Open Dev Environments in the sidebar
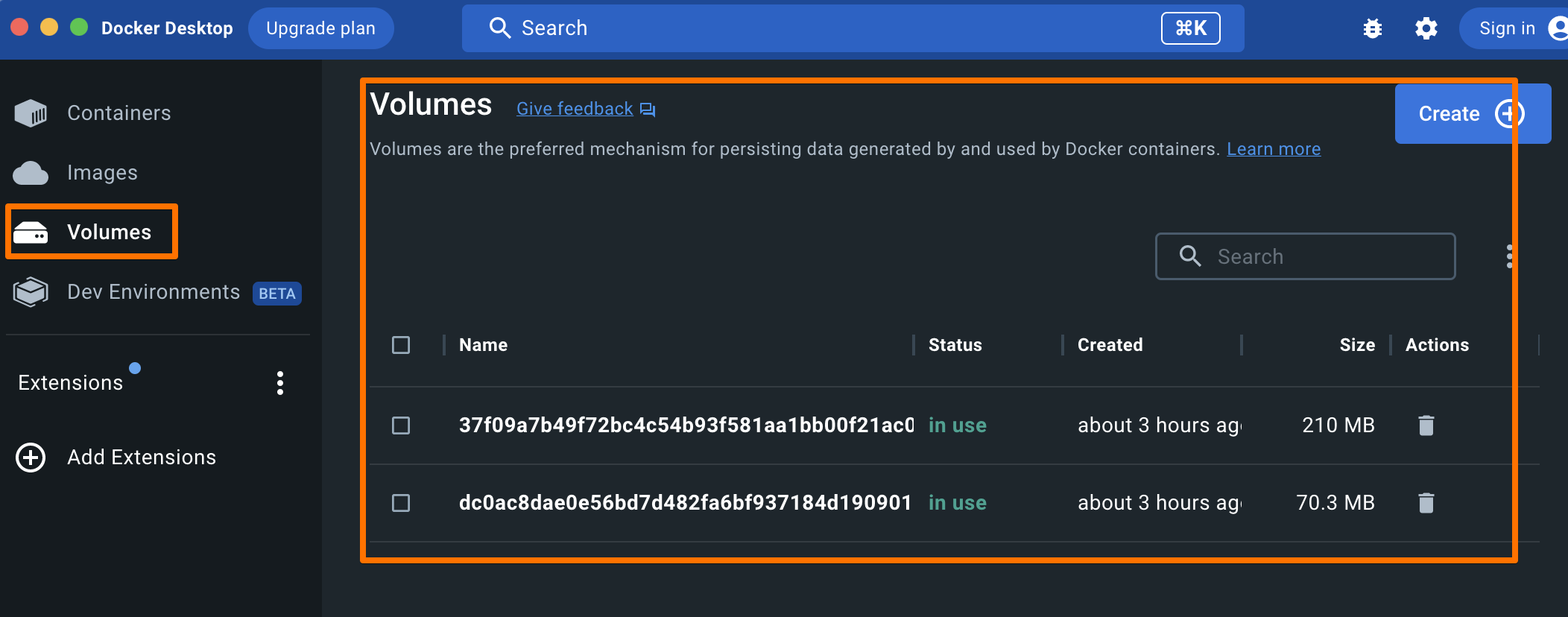 click(x=154, y=292)
